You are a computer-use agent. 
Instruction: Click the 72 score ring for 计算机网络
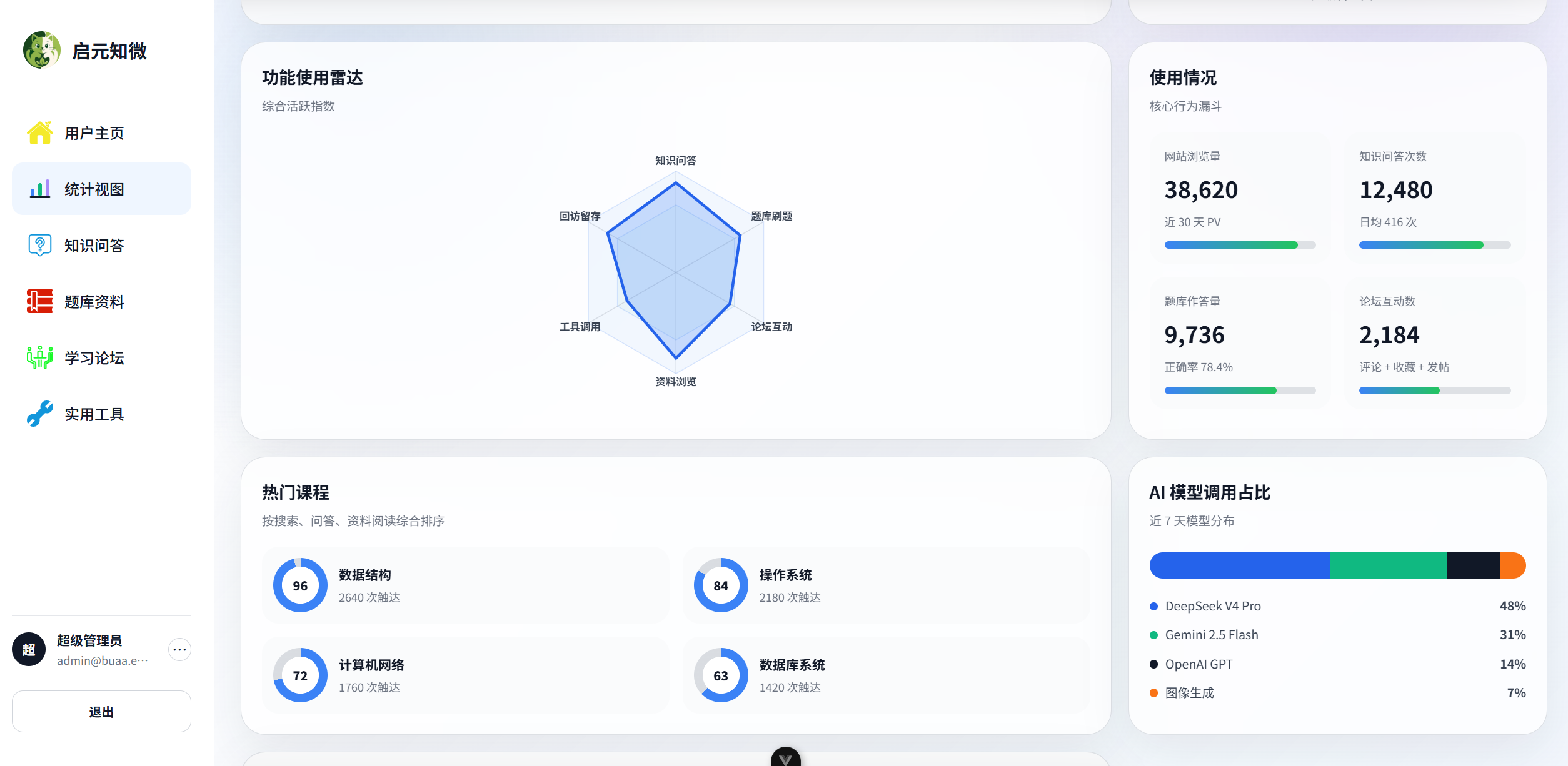point(300,675)
